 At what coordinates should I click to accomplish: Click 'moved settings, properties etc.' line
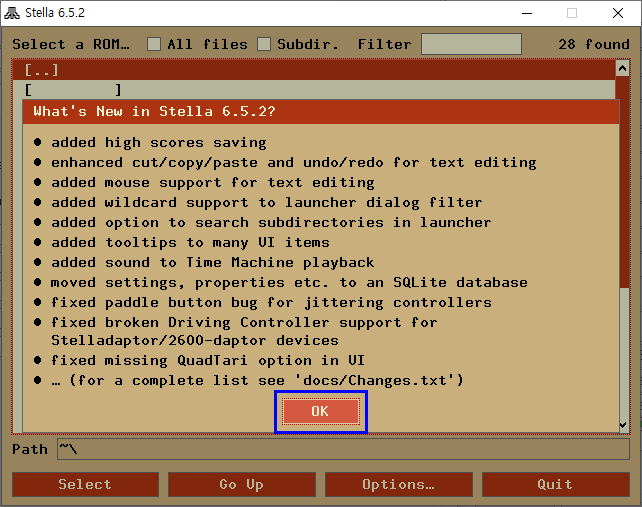pos(289,283)
